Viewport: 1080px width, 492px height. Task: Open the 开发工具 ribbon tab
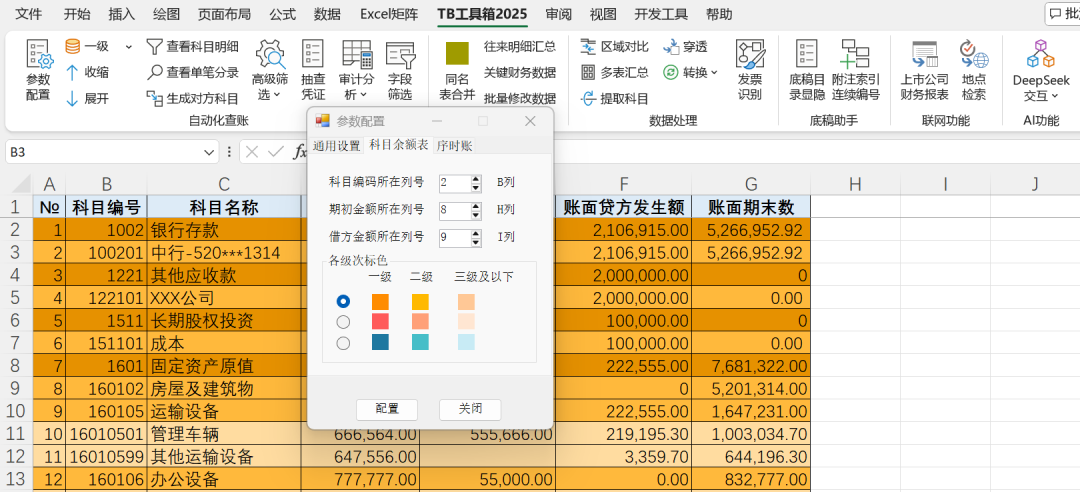coord(661,14)
